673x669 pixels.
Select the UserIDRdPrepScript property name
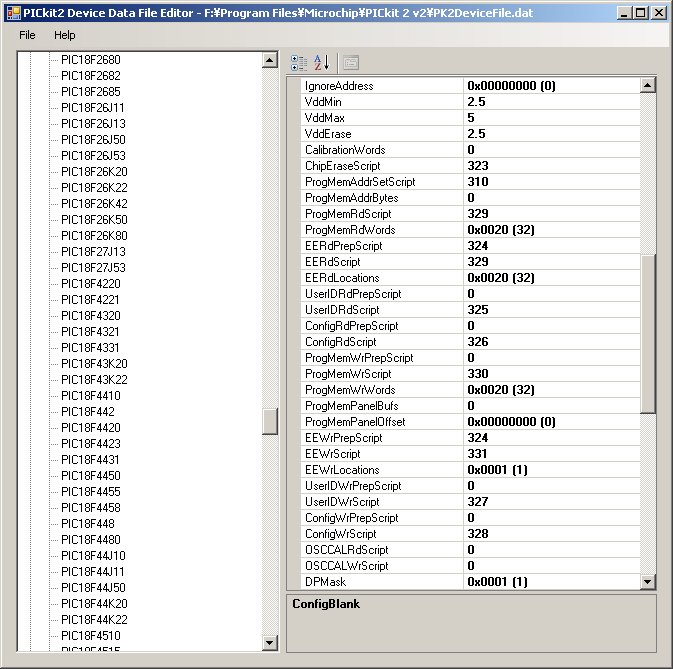pyautogui.click(x=353, y=294)
